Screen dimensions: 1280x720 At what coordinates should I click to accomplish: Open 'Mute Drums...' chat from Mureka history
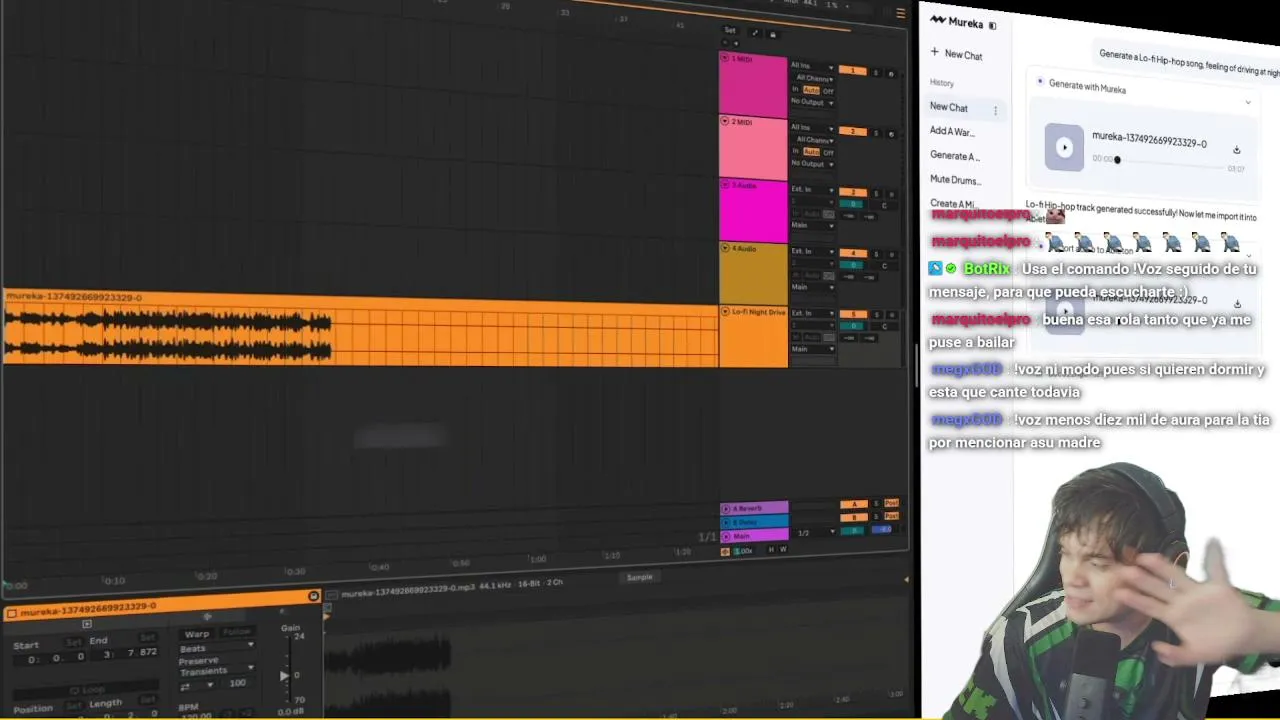pyautogui.click(x=956, y=180)
